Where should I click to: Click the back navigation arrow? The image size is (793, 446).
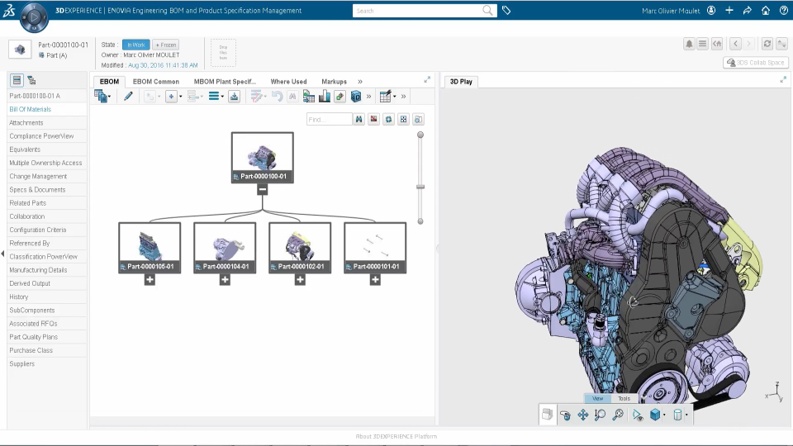coord(736,44)
